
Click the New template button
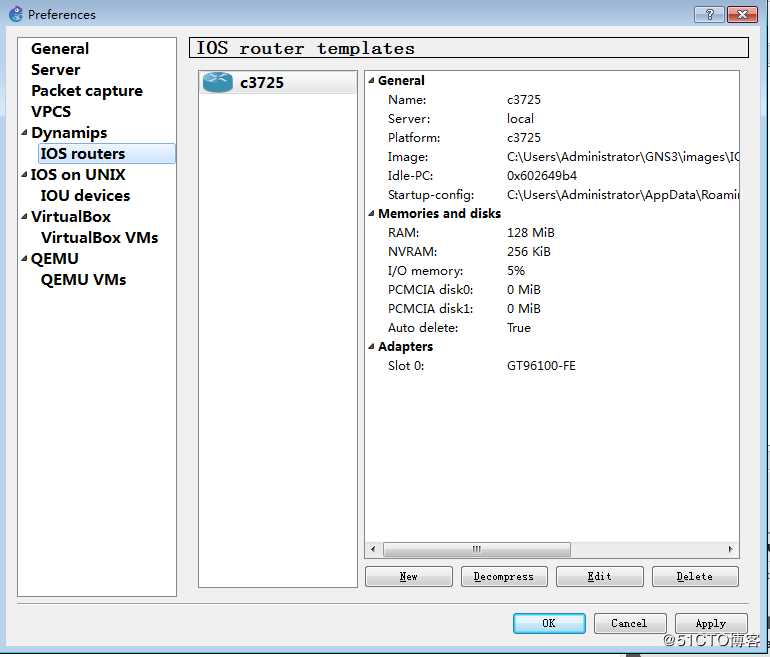coord(409,576)
